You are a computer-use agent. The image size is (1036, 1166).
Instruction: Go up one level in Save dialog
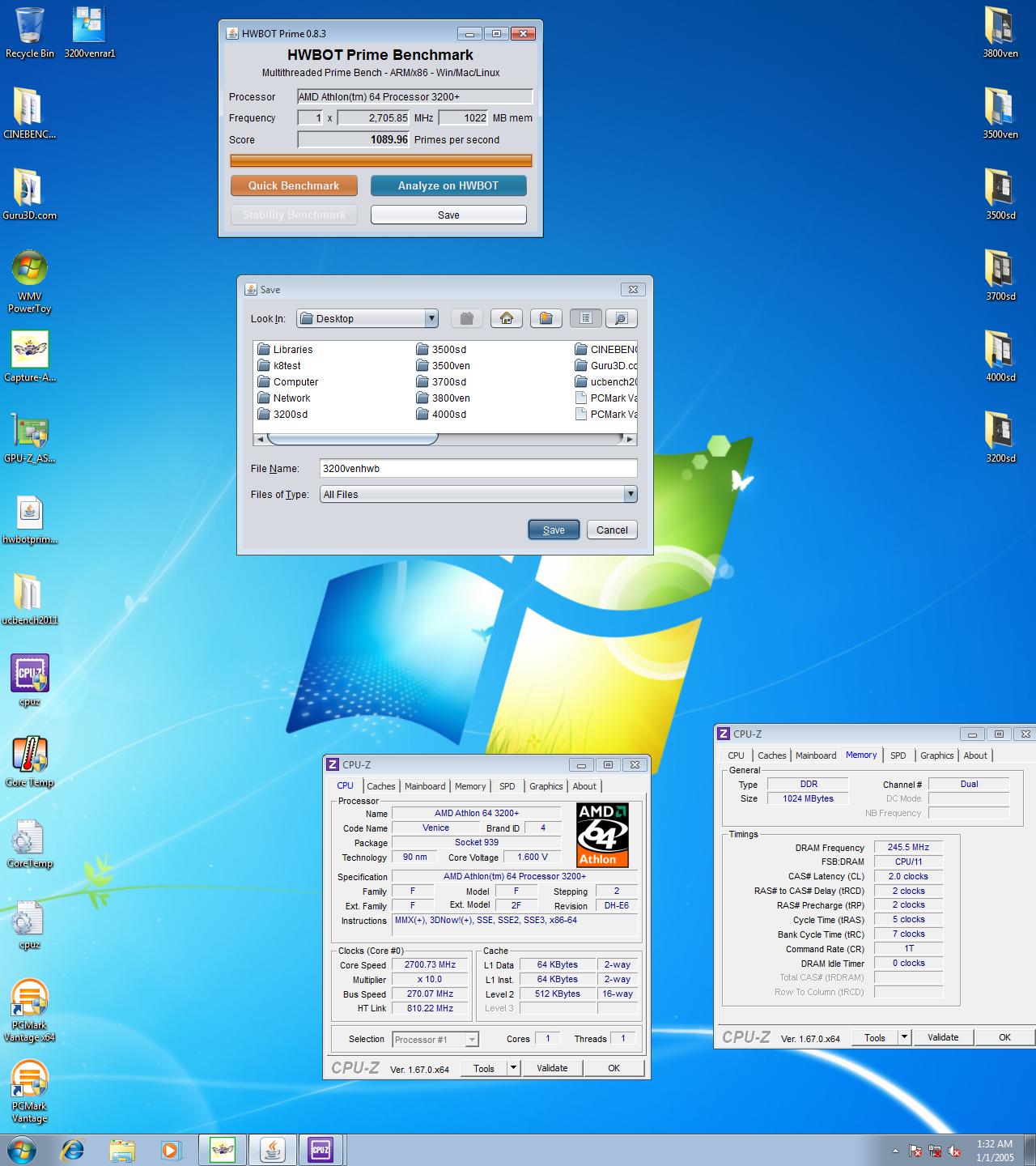pyautogui.click(x=467, y=318)
